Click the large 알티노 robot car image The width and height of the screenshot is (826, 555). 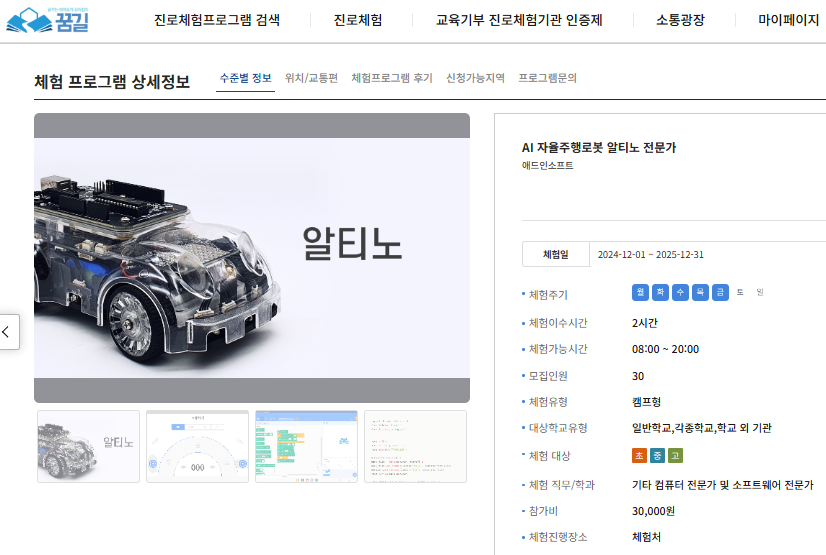point(252,258)
